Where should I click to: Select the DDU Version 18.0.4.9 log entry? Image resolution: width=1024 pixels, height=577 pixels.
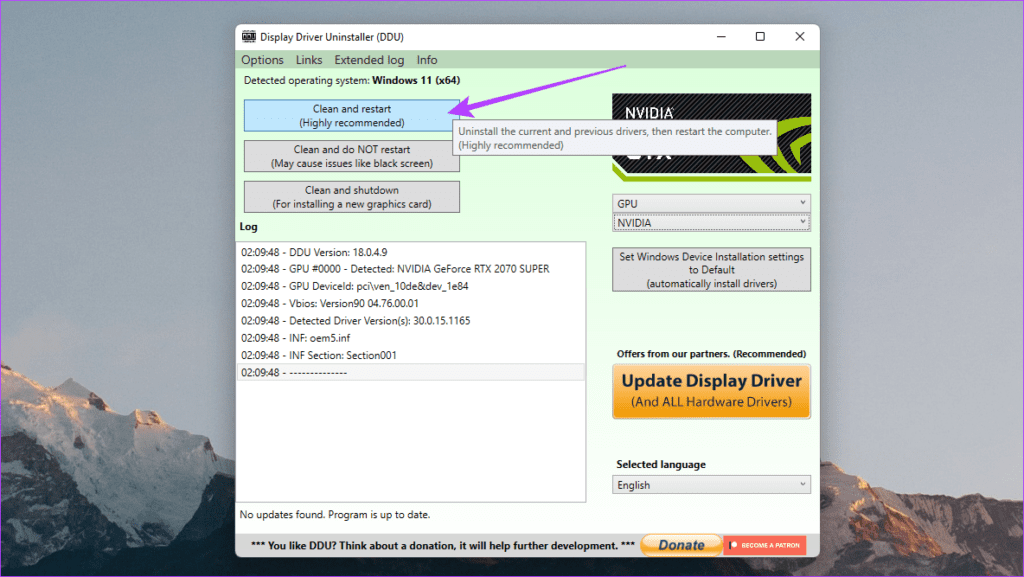320,251
